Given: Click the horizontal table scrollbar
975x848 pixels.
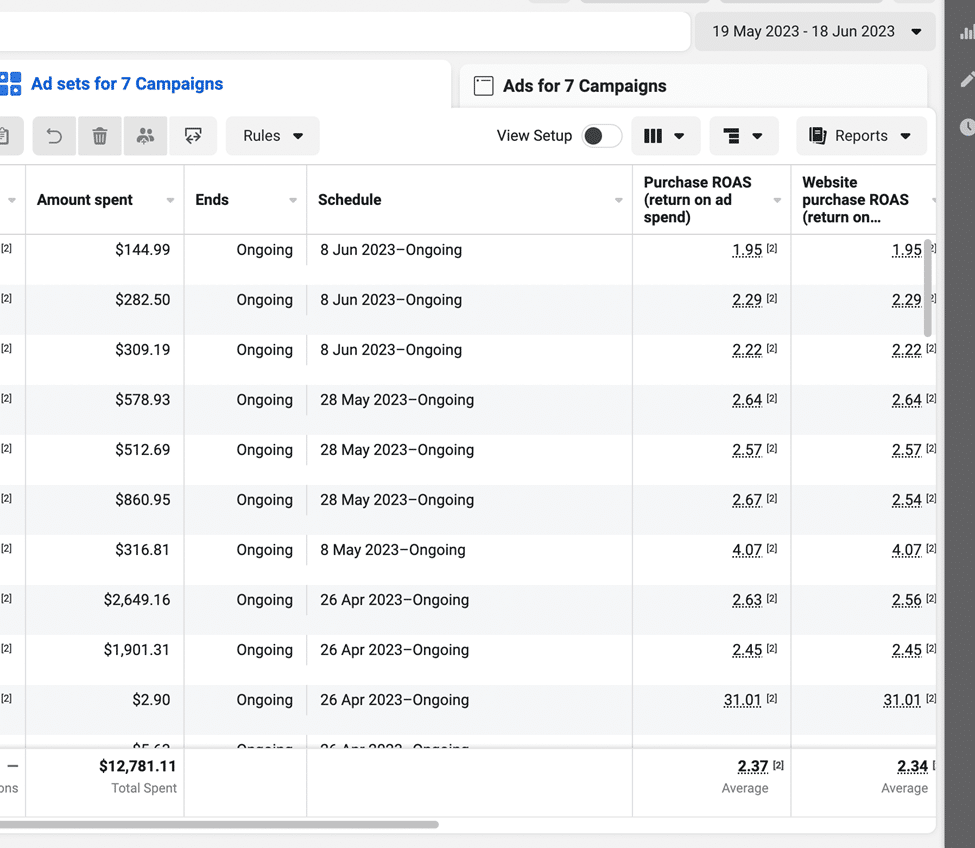Looking at the screenshot, I should [219, 824].
